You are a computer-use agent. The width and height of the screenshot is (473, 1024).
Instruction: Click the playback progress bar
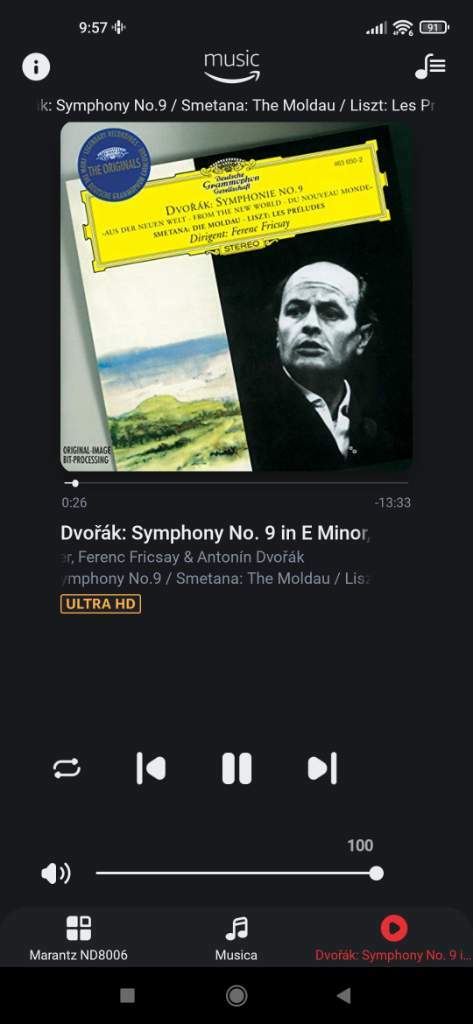236,483
